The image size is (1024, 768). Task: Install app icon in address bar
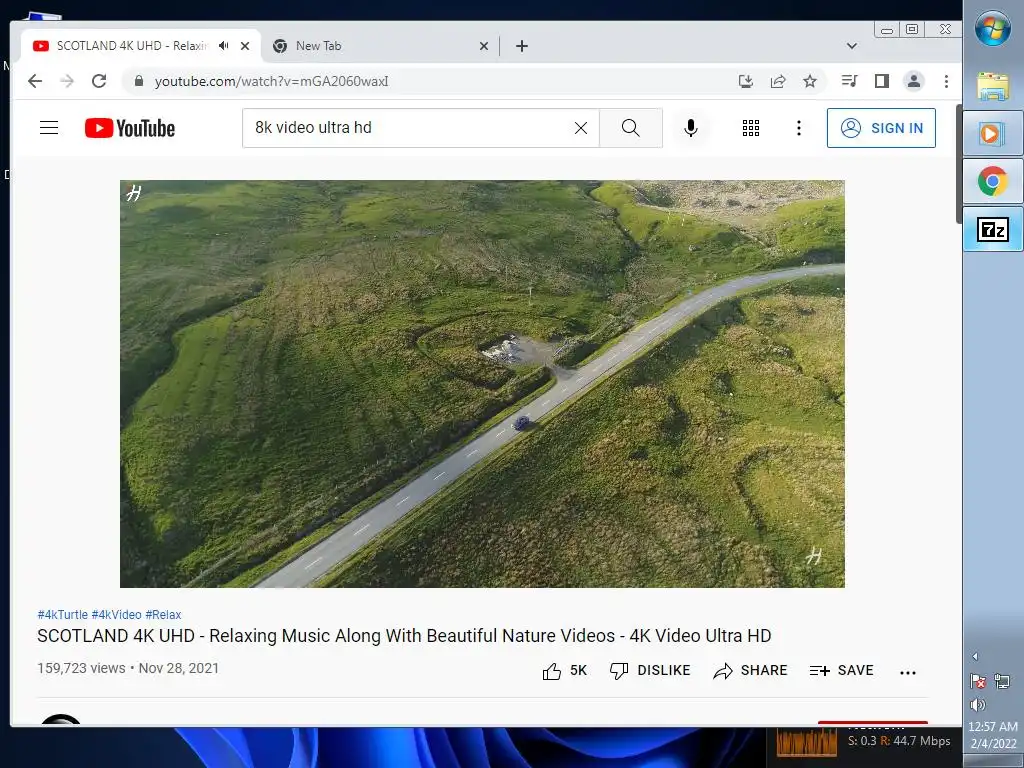[745, 81]
